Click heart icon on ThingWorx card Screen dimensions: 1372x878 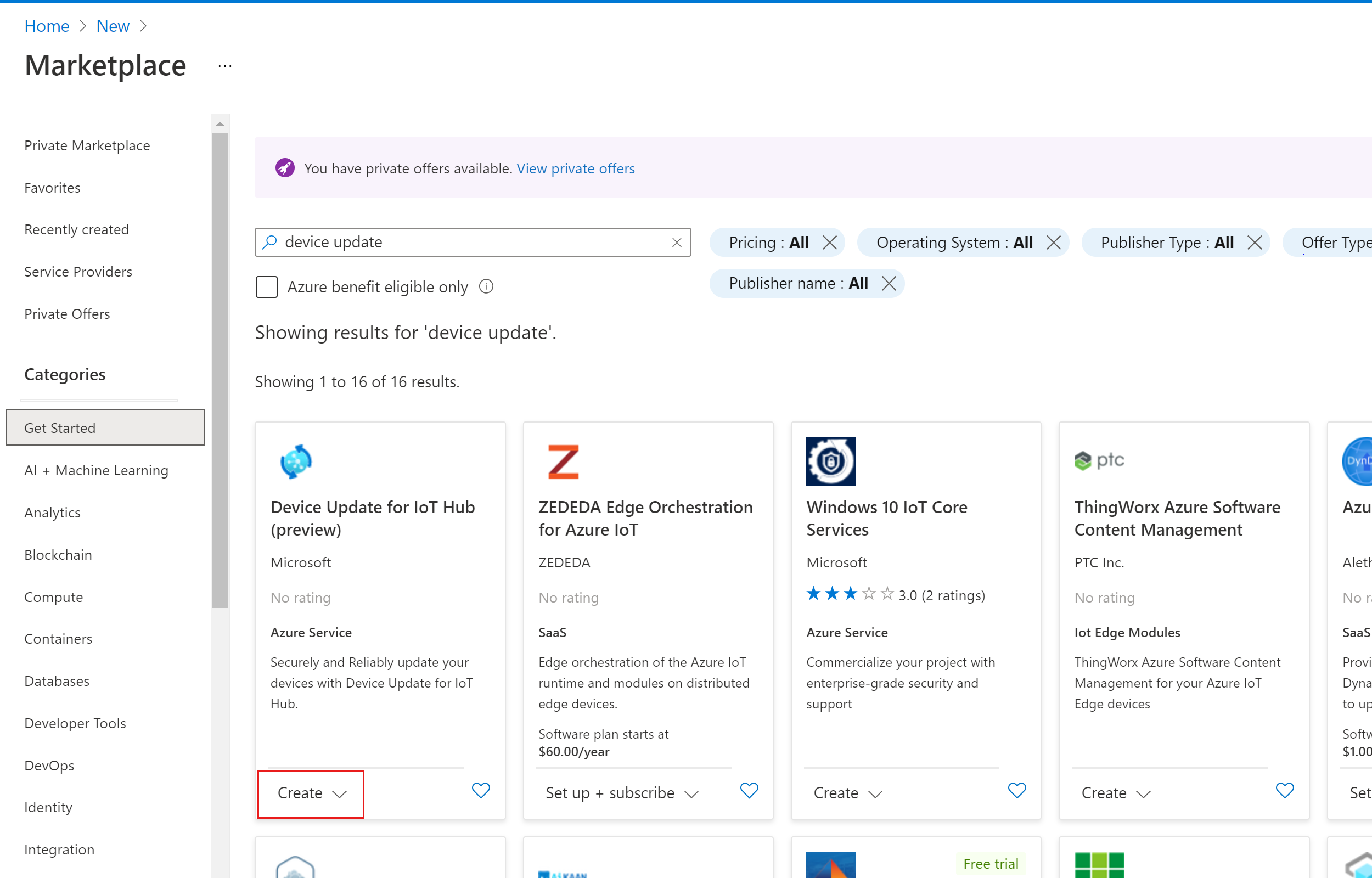tap(1284, 790)
